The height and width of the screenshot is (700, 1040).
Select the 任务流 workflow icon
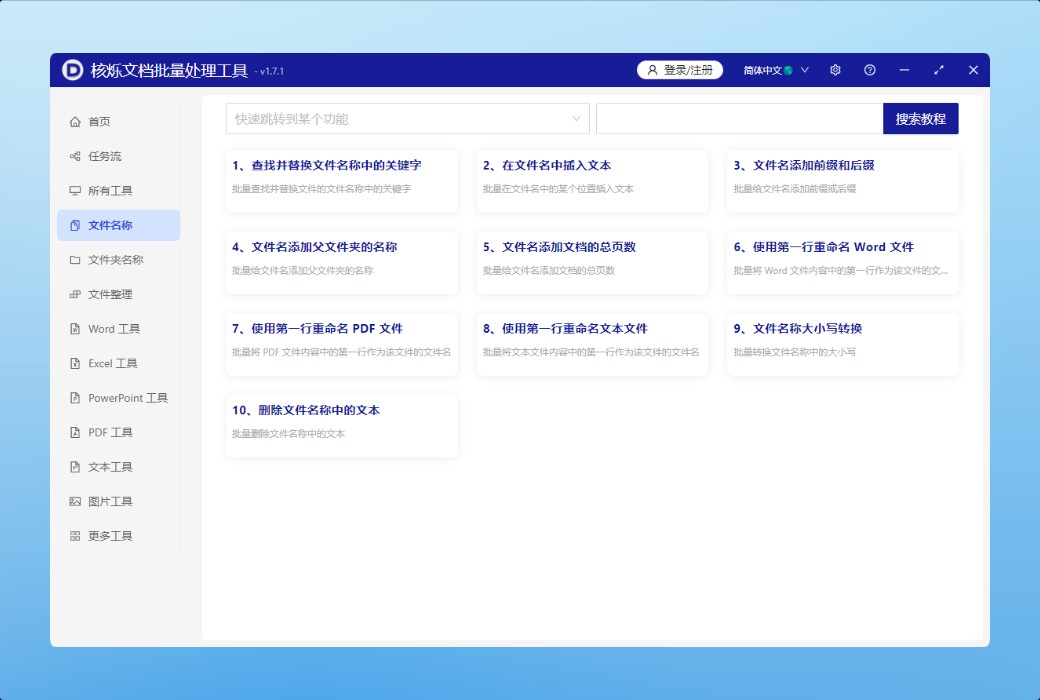[x=75, y=157]
